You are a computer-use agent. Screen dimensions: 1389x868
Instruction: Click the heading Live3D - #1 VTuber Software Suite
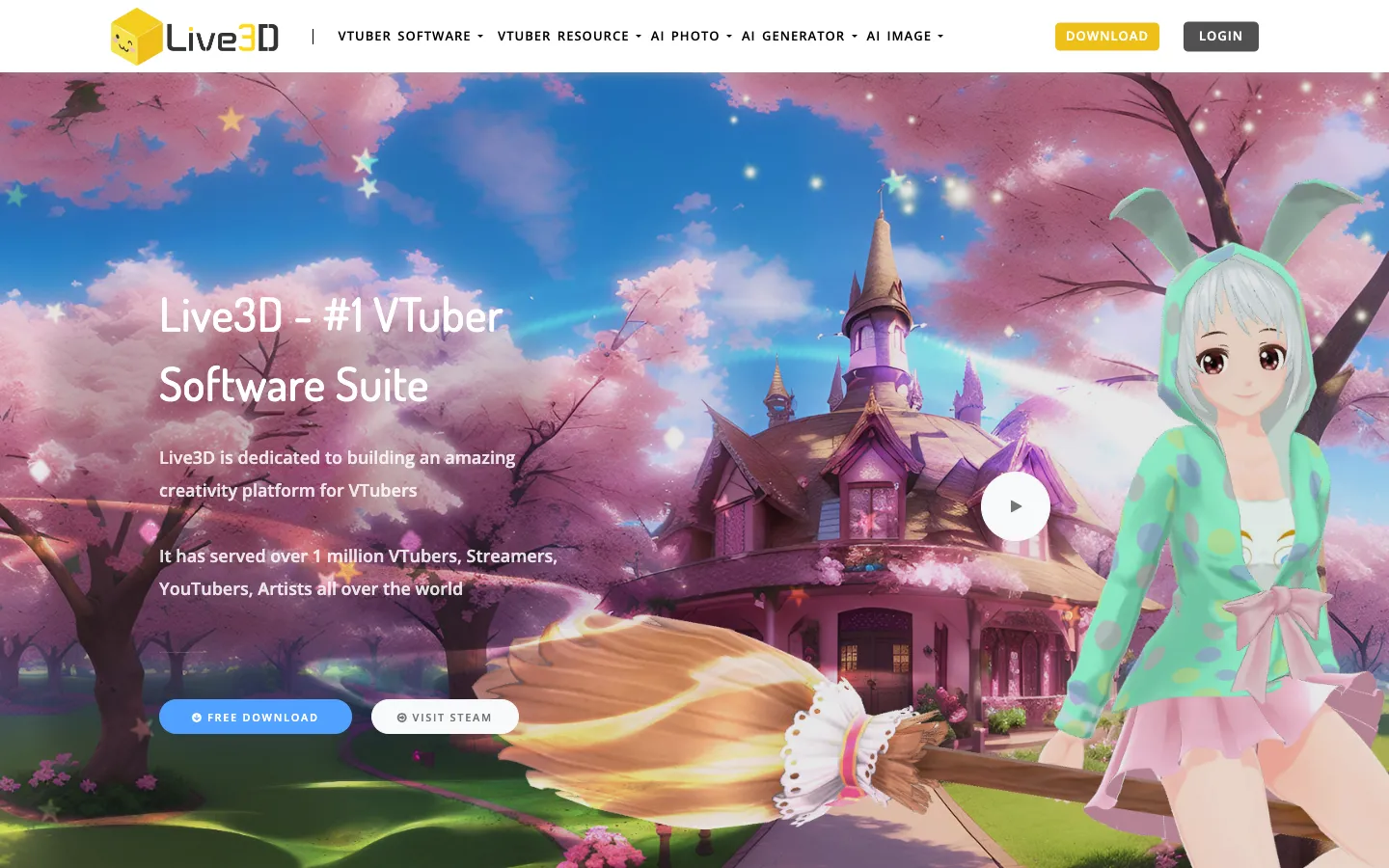331,350
